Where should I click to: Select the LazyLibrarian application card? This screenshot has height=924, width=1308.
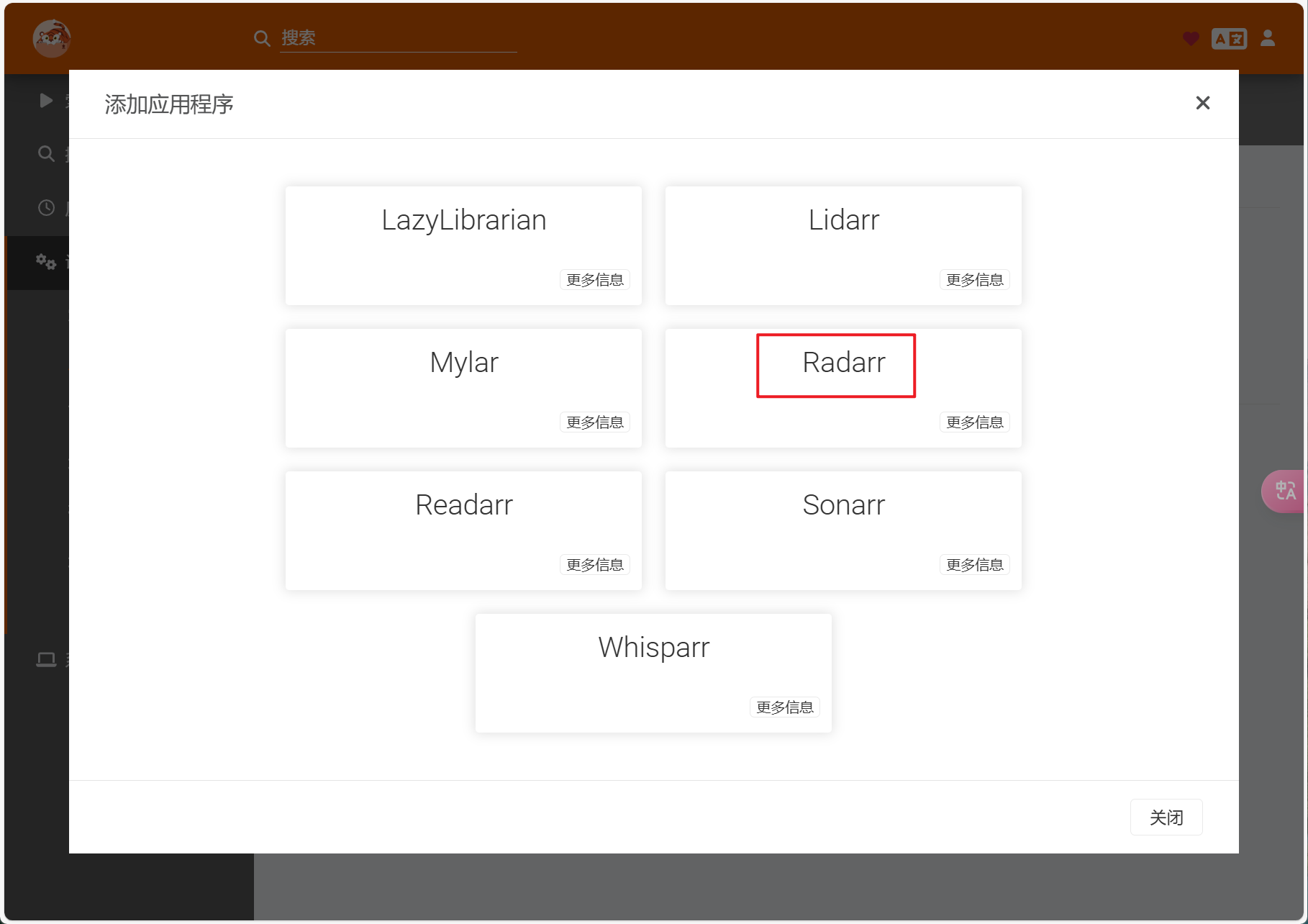click(463, 245)
